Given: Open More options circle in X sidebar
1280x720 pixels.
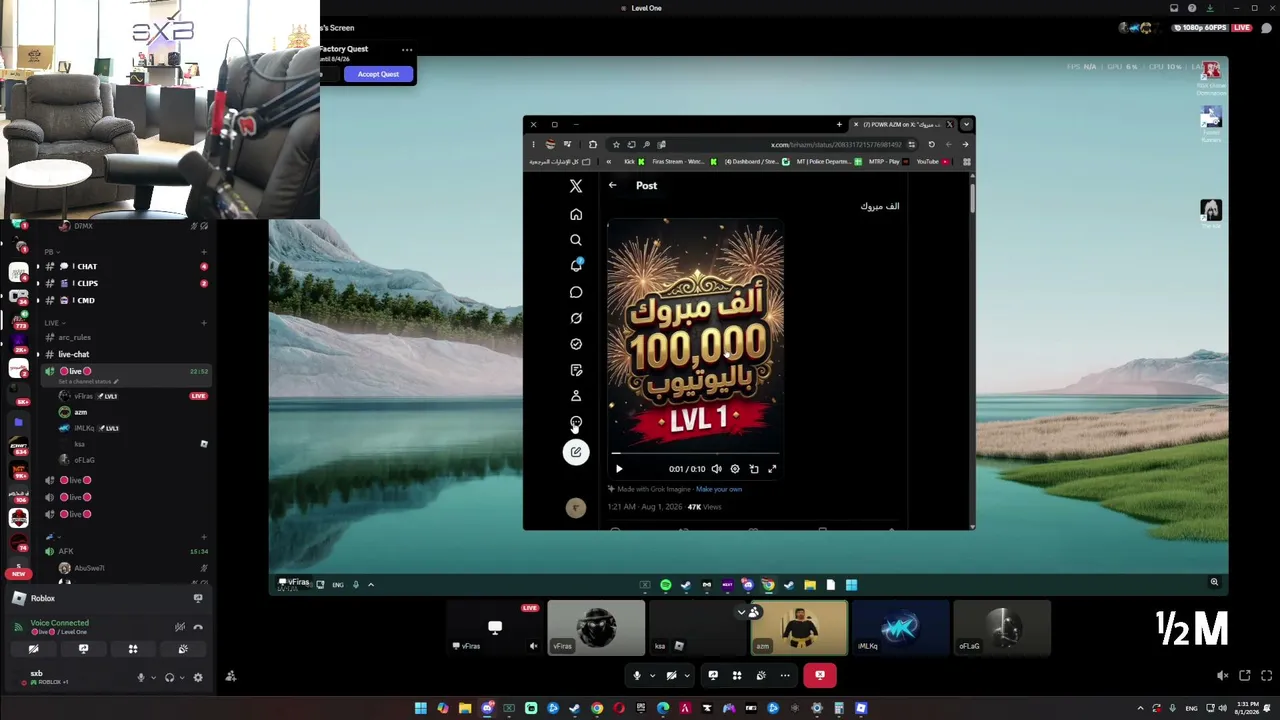Looking at the screenshot, I should coord(576,422).
